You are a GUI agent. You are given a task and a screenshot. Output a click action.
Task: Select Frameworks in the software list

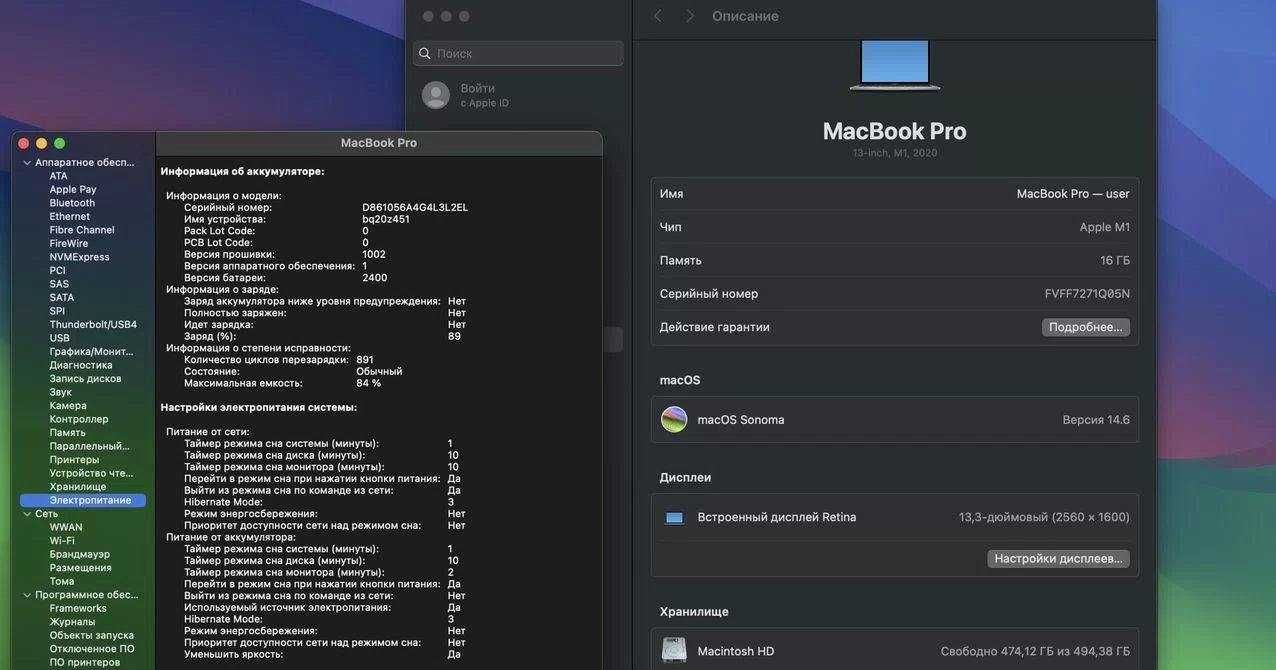(x=78, y=608)
